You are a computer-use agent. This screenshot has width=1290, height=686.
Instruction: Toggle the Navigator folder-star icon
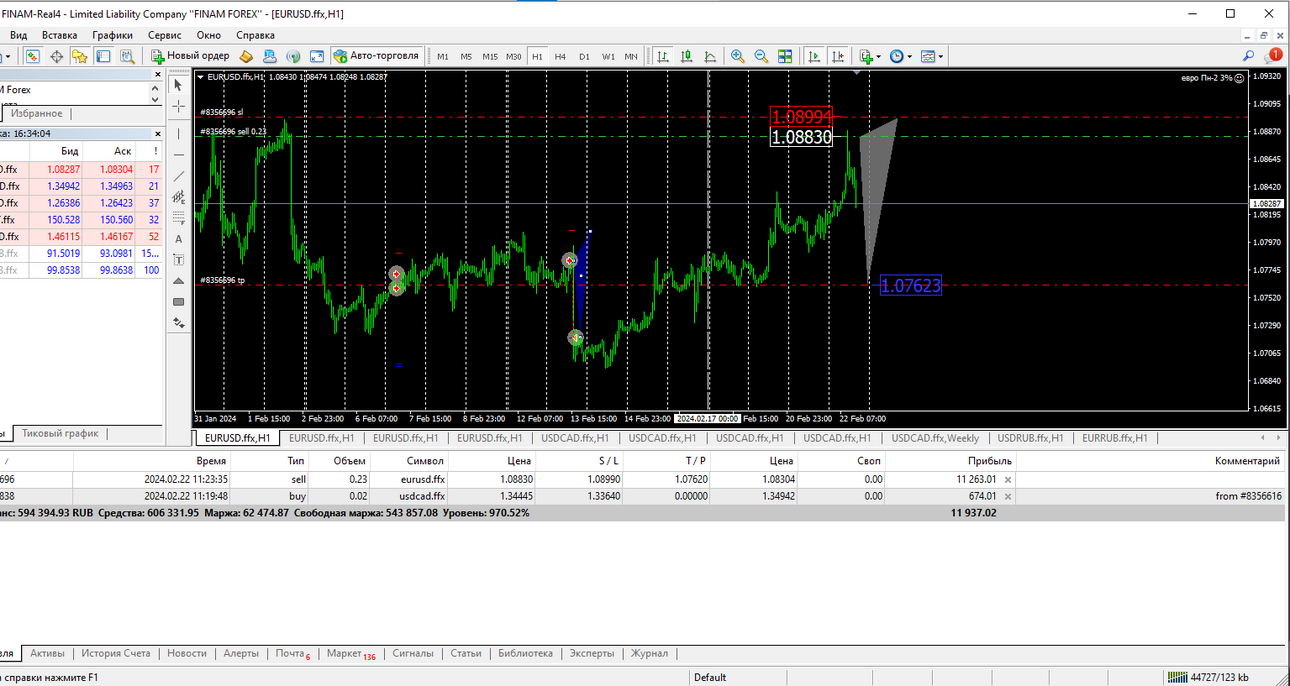[80, 56]
